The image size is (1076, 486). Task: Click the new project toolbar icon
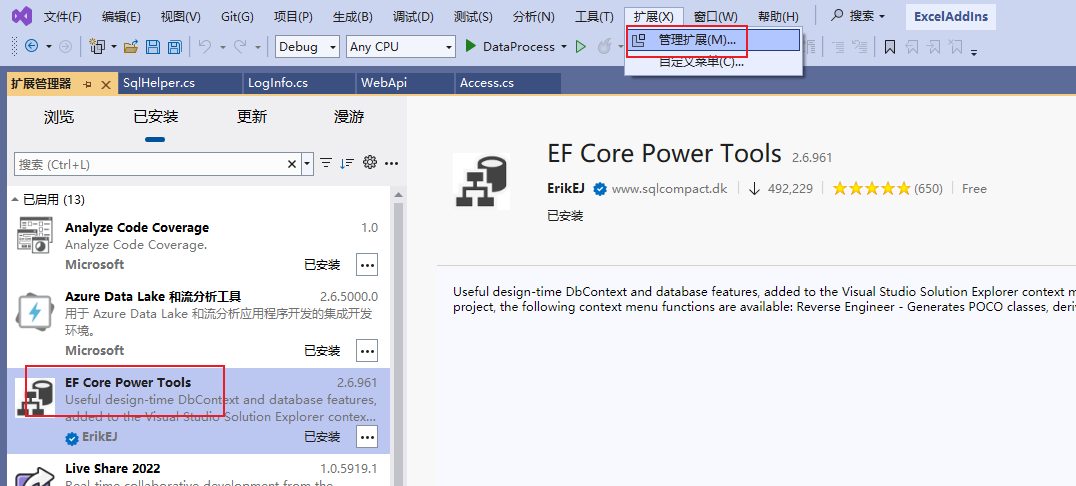pyautogui.click(x=97, y=47)
